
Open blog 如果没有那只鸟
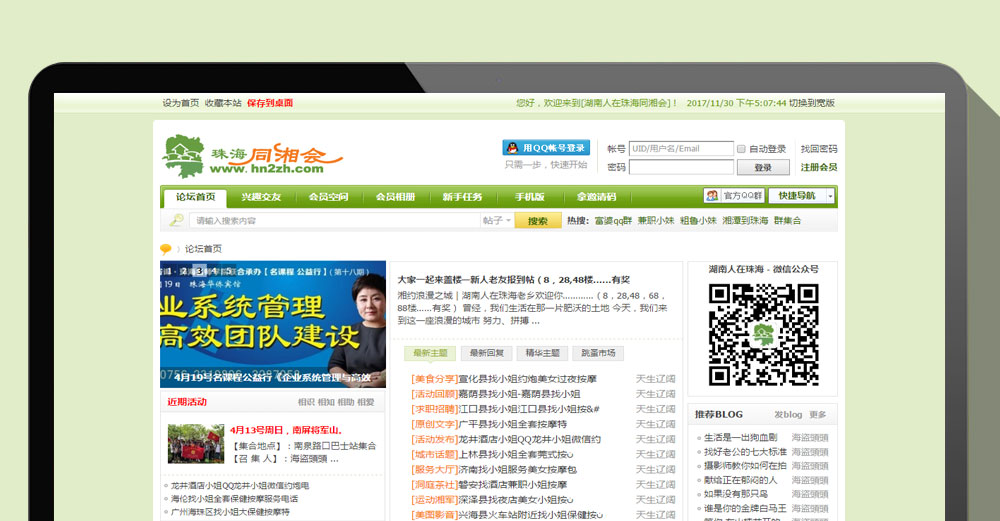(x=736, y=494)
